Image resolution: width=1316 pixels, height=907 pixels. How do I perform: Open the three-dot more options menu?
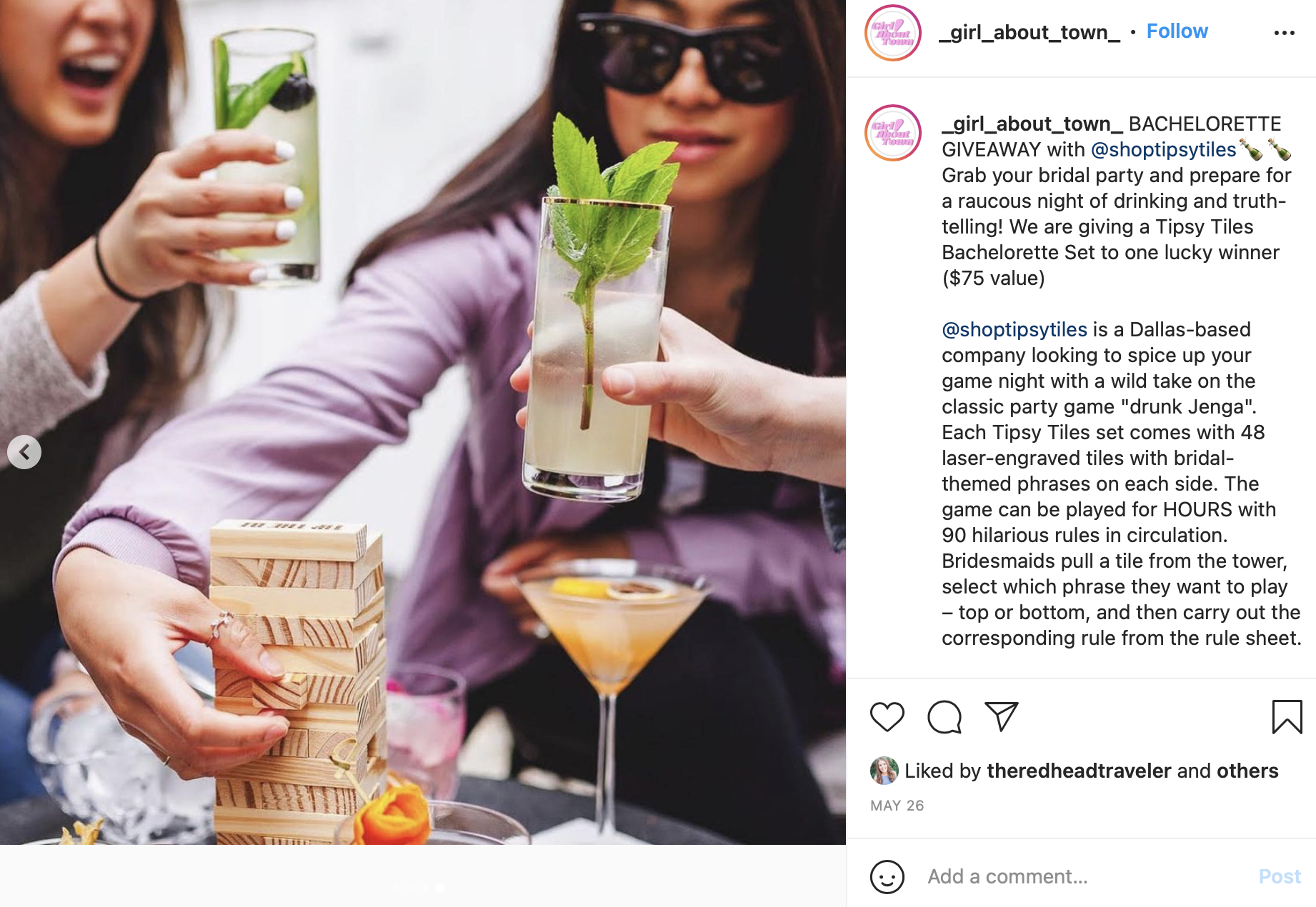1284,33
